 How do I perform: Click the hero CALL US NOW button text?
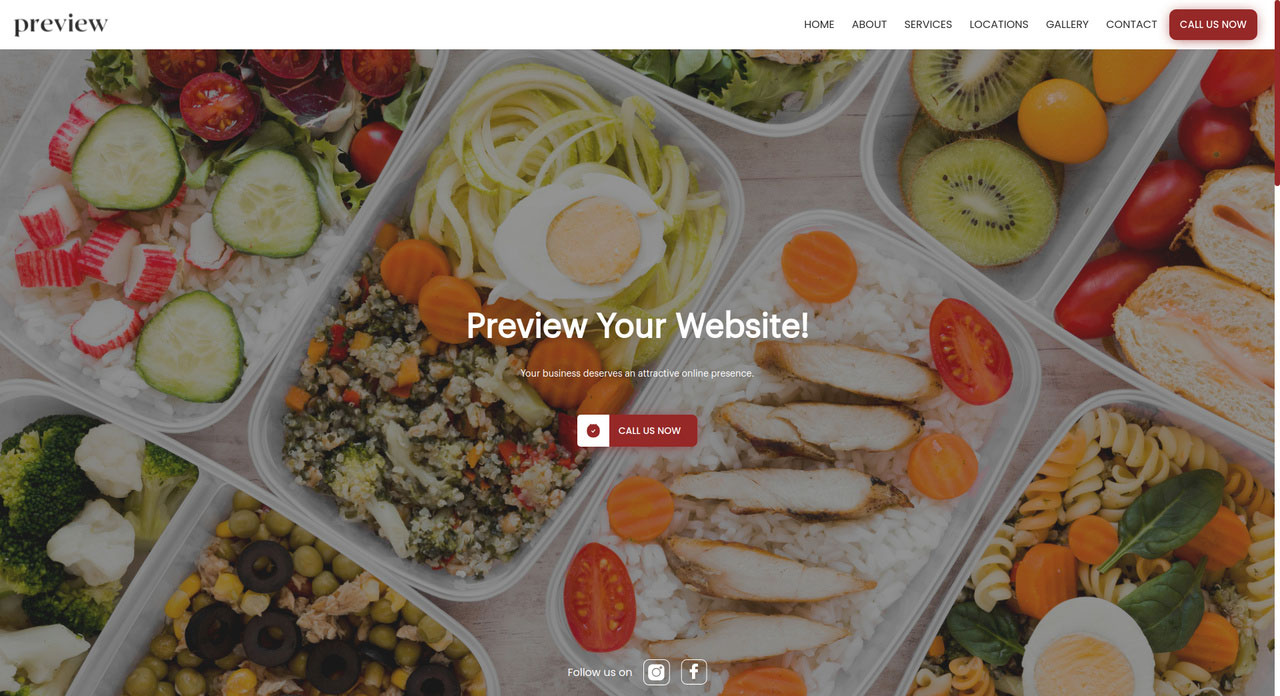[649, 431]
